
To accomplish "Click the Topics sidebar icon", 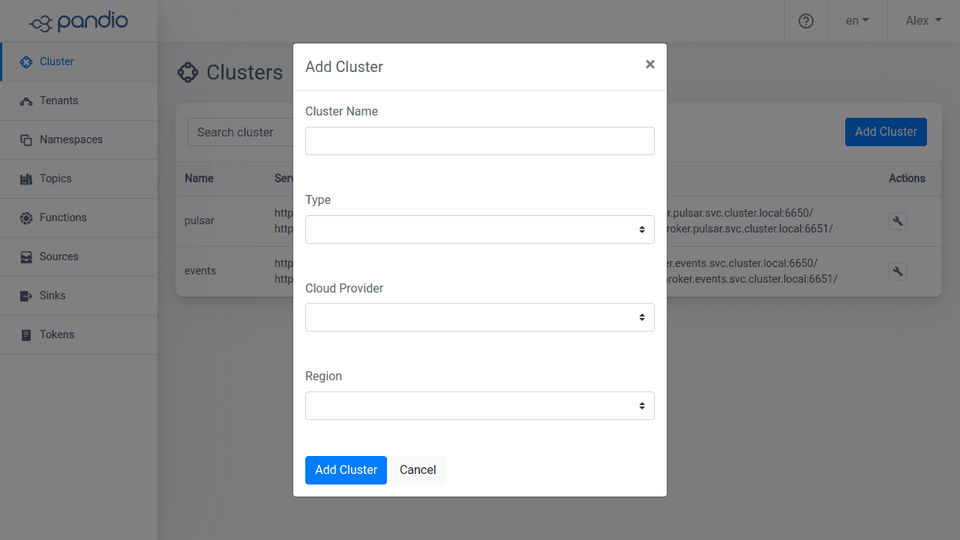I will [26, 179].
